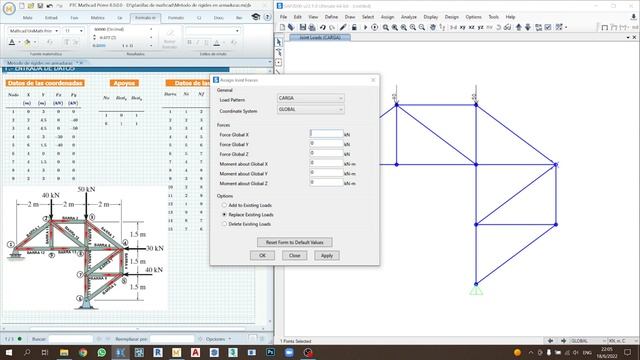Viewport: 640px width, 360px height.
Task: Set the xz plane view
Action: pyautogui.click(x=471, y=27)
